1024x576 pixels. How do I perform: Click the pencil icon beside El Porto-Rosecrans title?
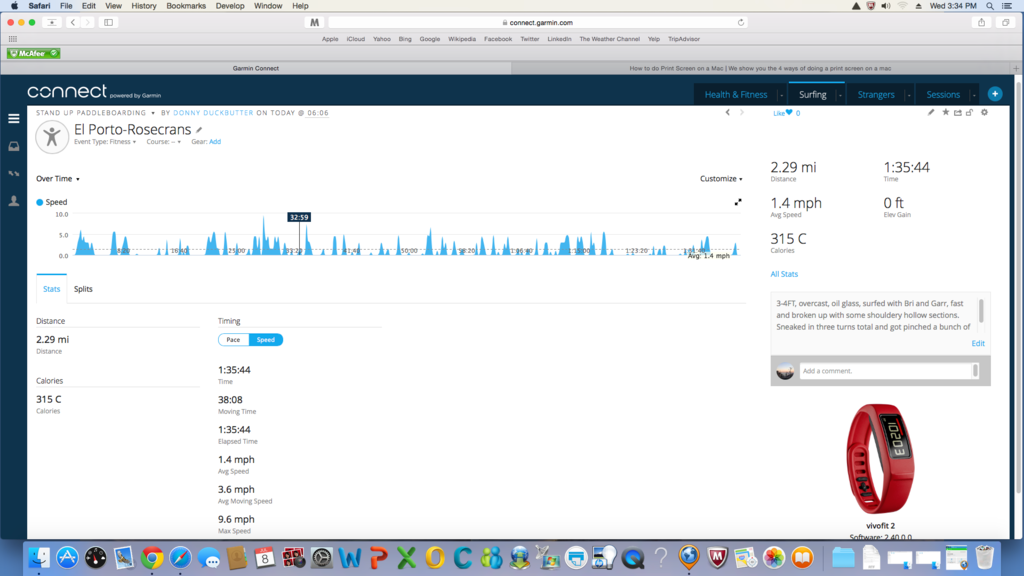(199, 130)
